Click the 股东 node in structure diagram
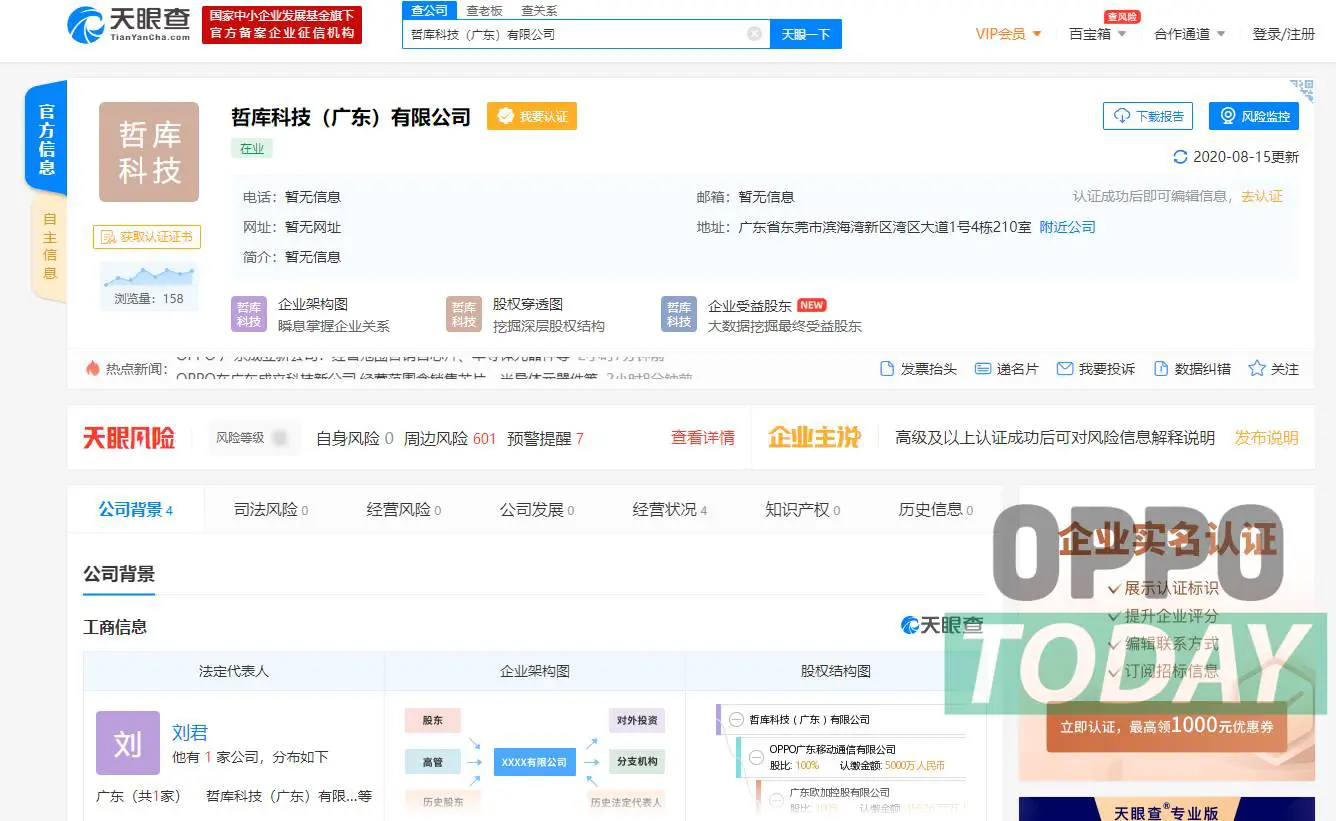Screen dimensions: 1336x821 [432, 720]
